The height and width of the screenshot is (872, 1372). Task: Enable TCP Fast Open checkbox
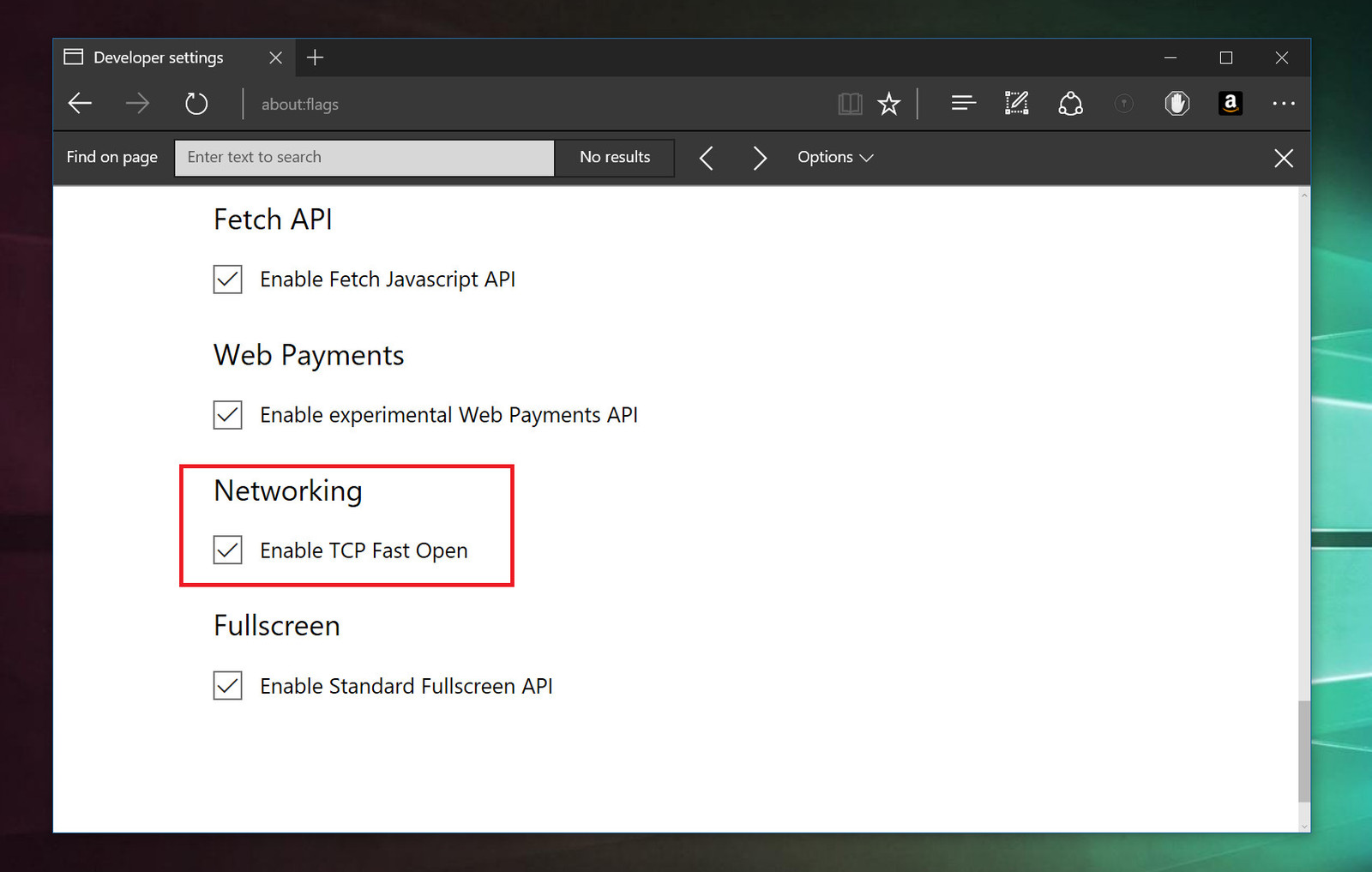tap(227, 550)
